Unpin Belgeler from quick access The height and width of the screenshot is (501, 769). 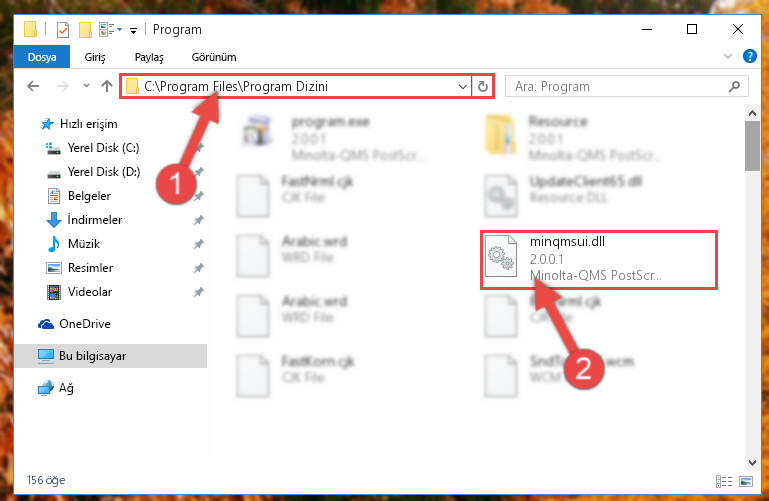click(x=199, y=196)
